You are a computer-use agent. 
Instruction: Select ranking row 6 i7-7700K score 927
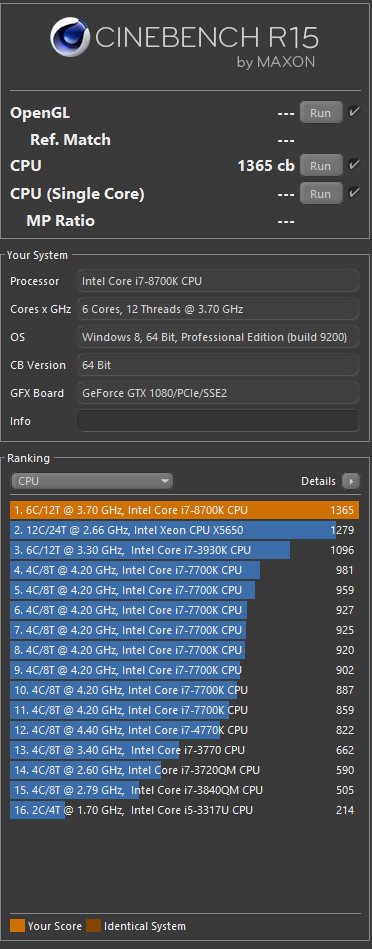click(x=184, y=610)
